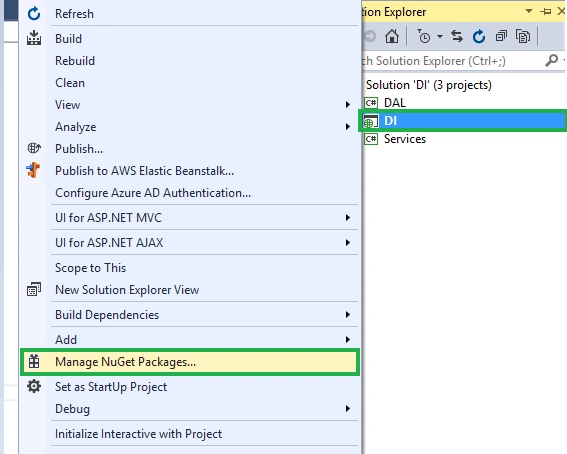567x454 pixels.
Task: Click the Home icon in Solution Explorer toolbar
Action: coord(392,36)
